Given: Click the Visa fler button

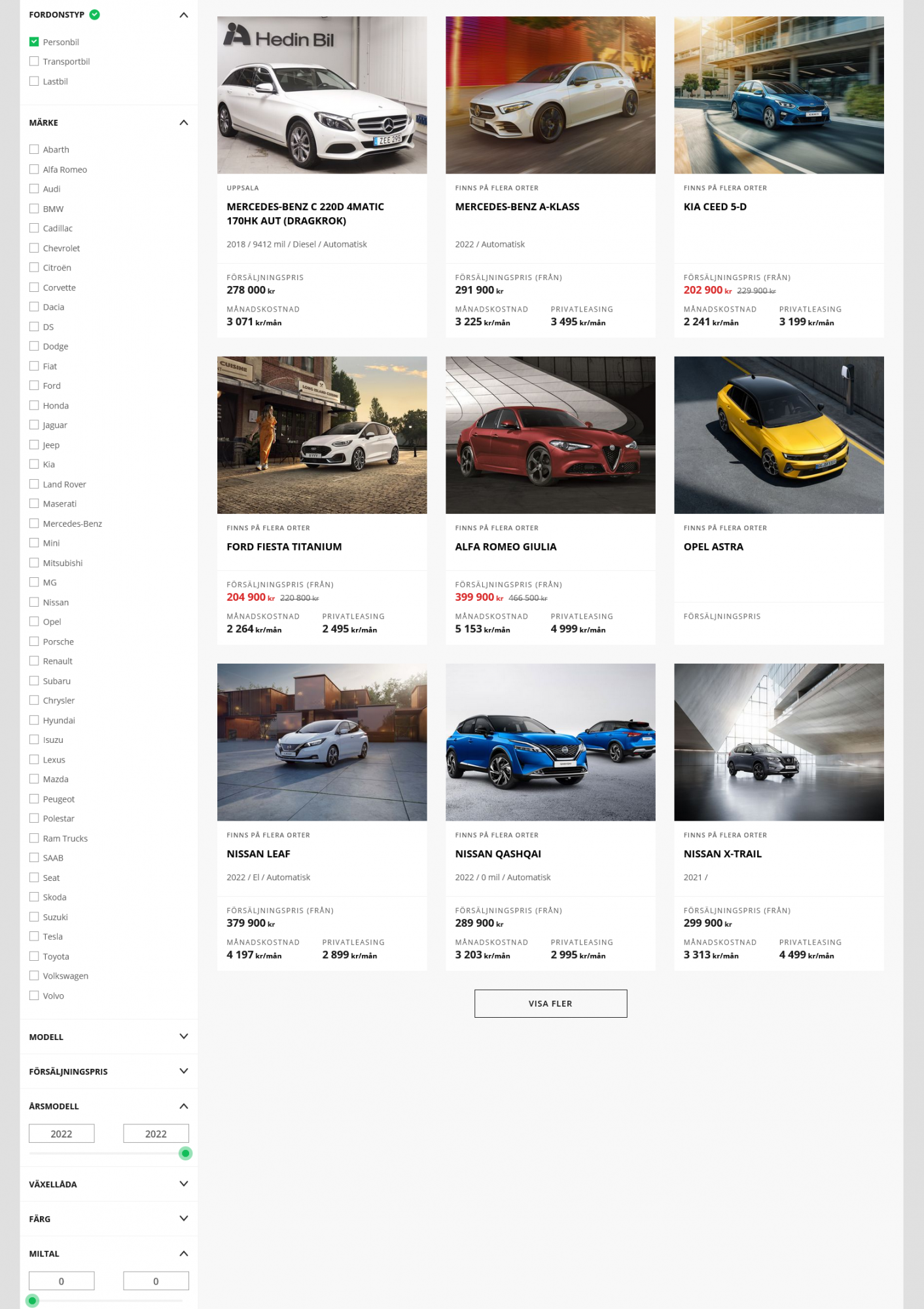Looking at the screenshot, I should tap(550, 1003).
